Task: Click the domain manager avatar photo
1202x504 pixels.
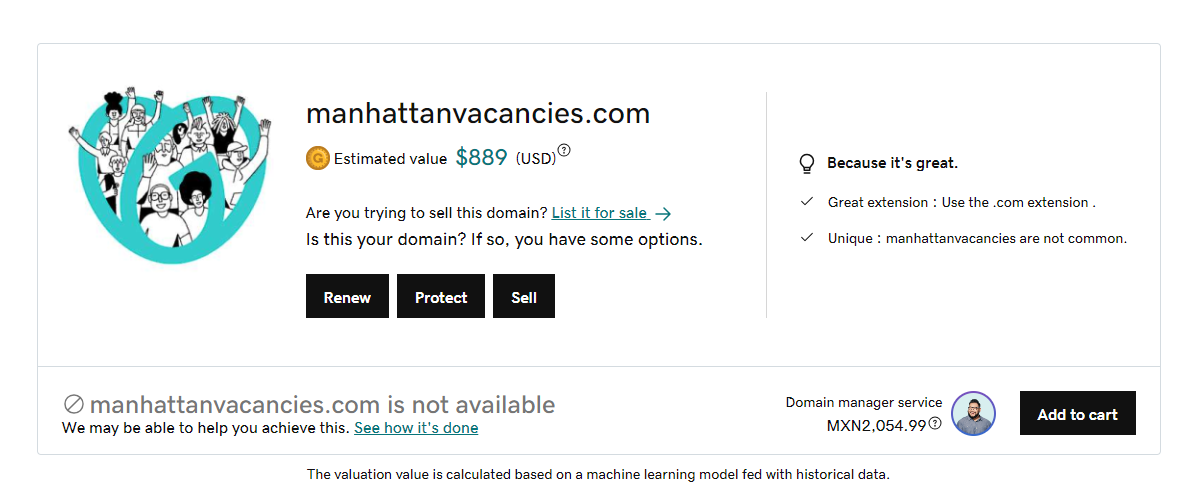Action: [973, 414]
